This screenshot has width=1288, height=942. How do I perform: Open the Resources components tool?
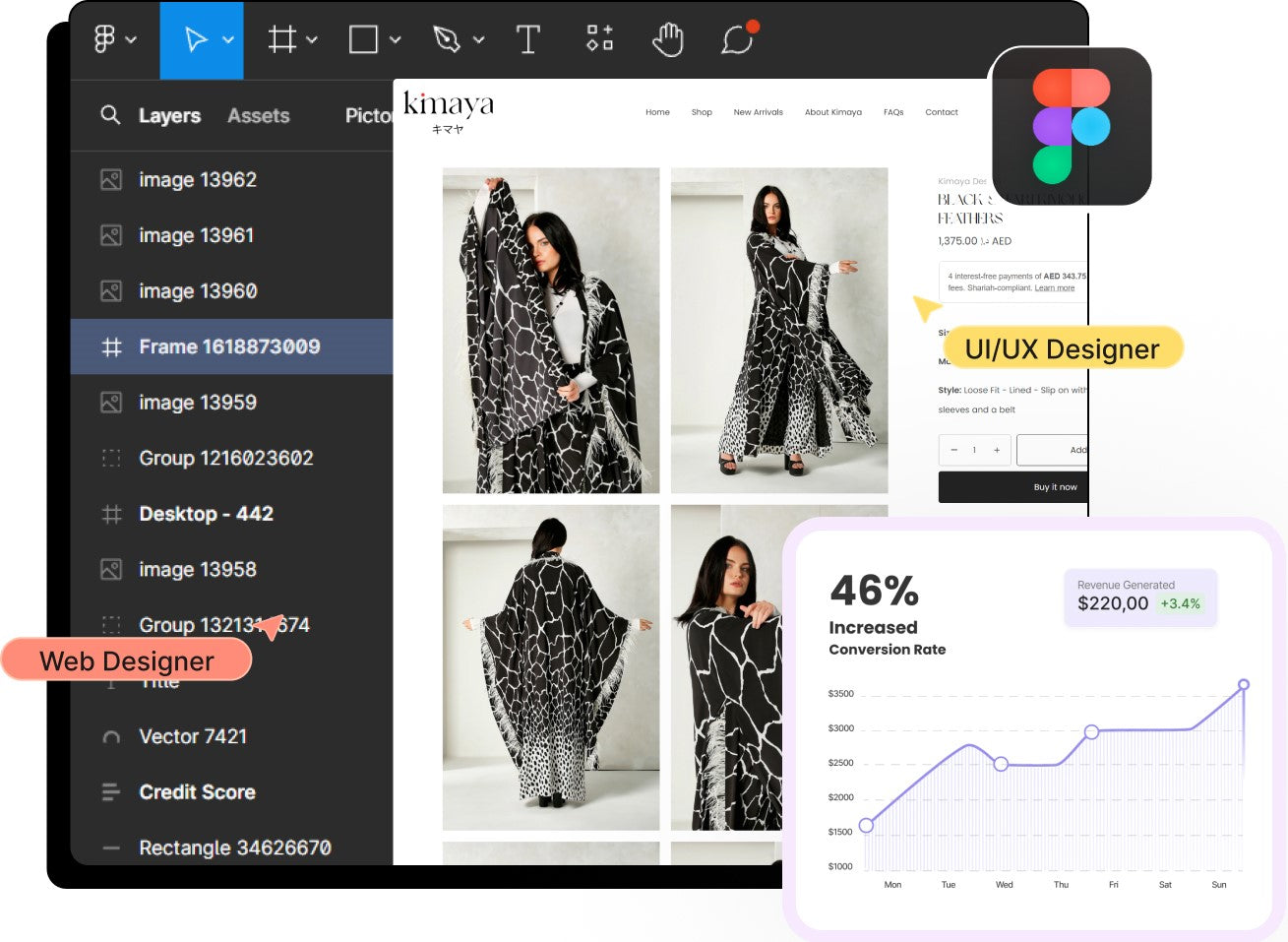click(x=599, y=38)
